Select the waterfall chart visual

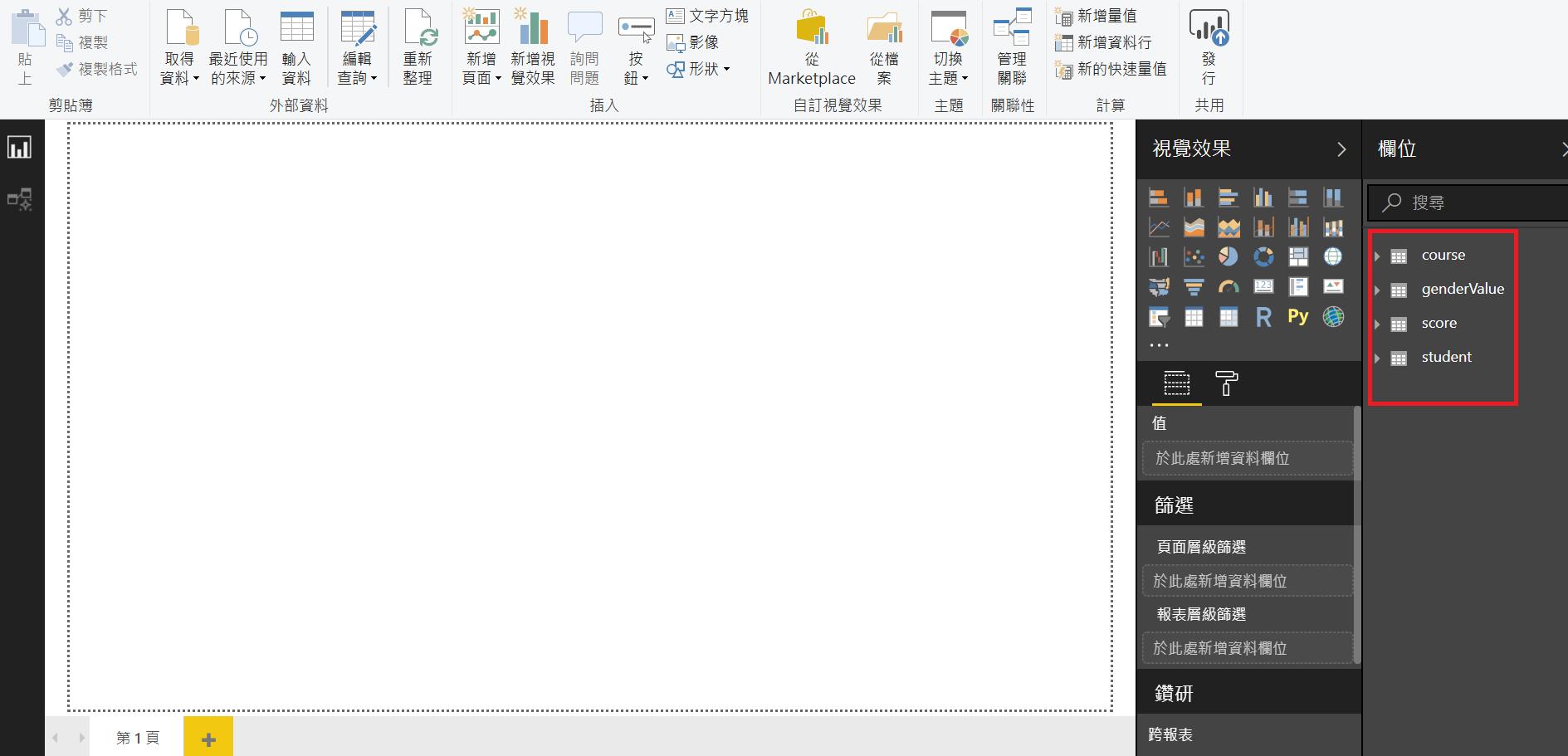1159,257
